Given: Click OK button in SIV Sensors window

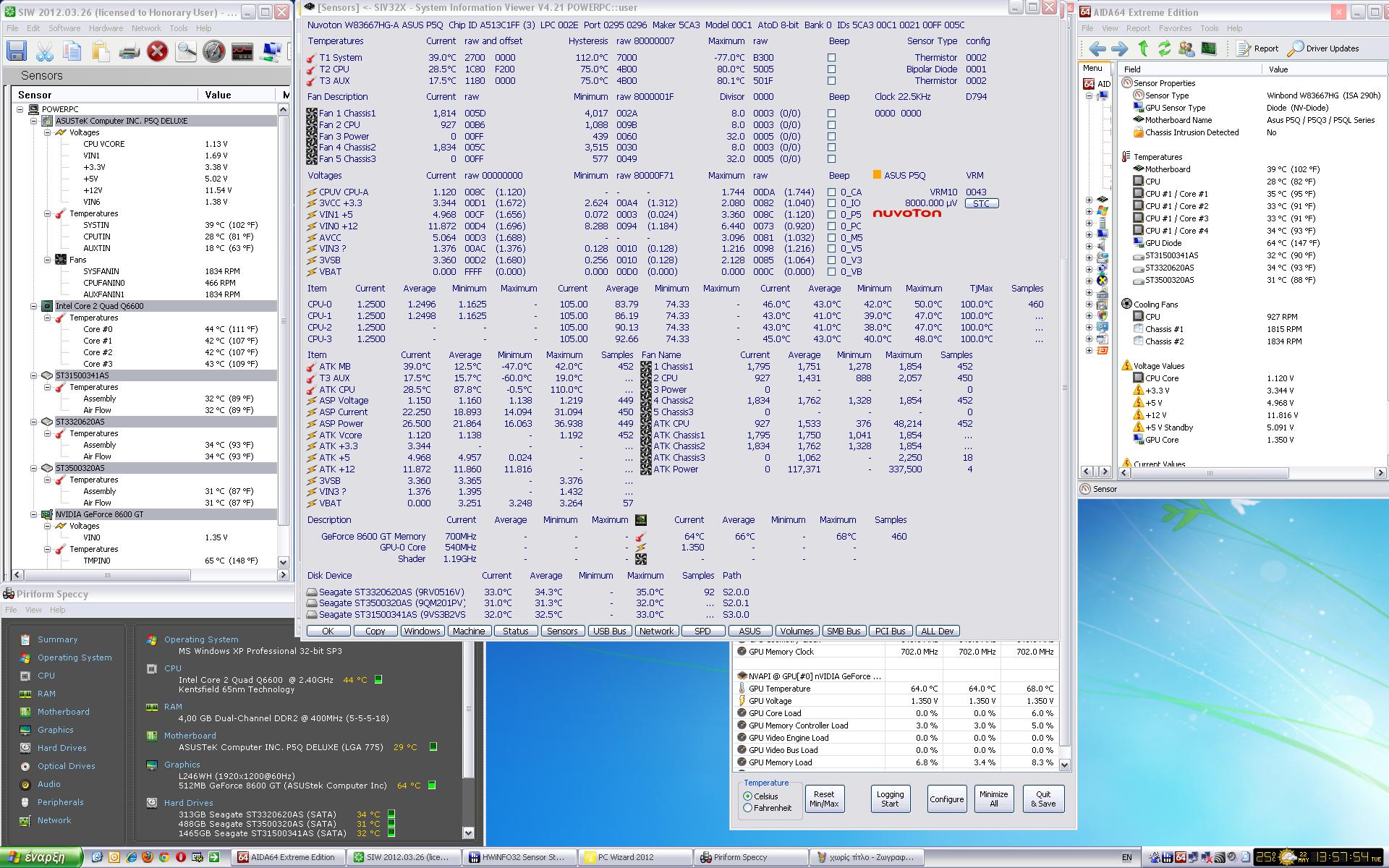Looking at the screenshot, I should [x=328, y=631].
